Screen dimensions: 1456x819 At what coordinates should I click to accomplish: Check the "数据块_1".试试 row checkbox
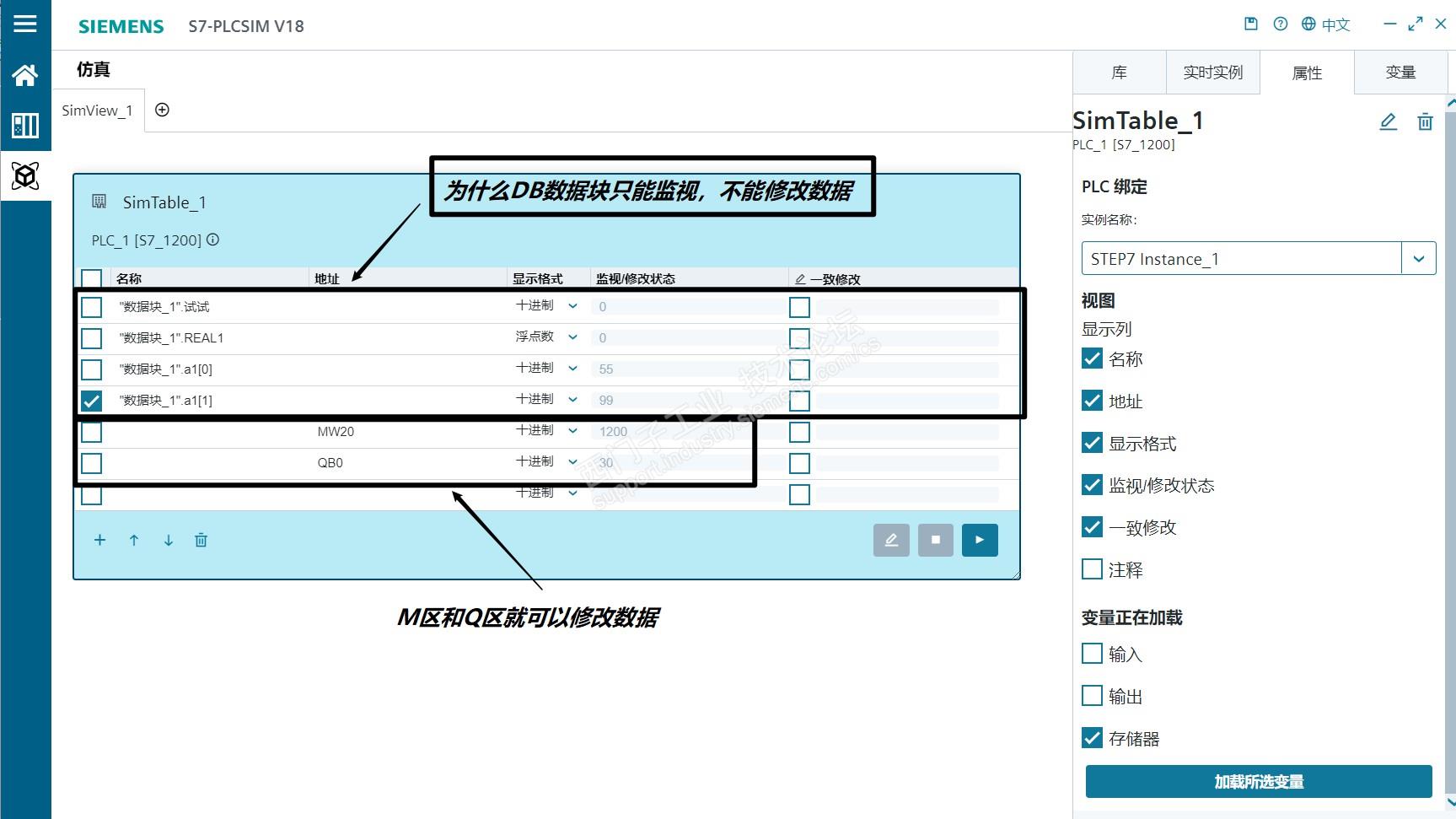click(x=92, y=307)
